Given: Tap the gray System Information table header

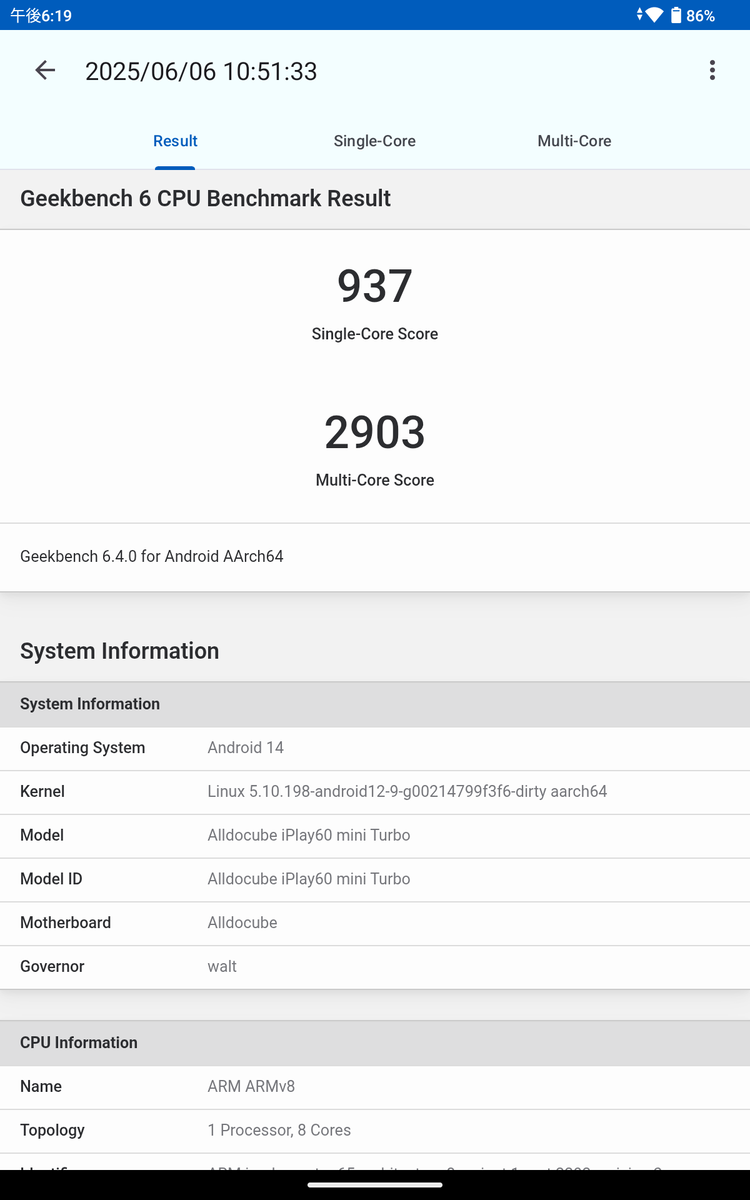Looking at the screenshot, I should [x=375, y=704].
